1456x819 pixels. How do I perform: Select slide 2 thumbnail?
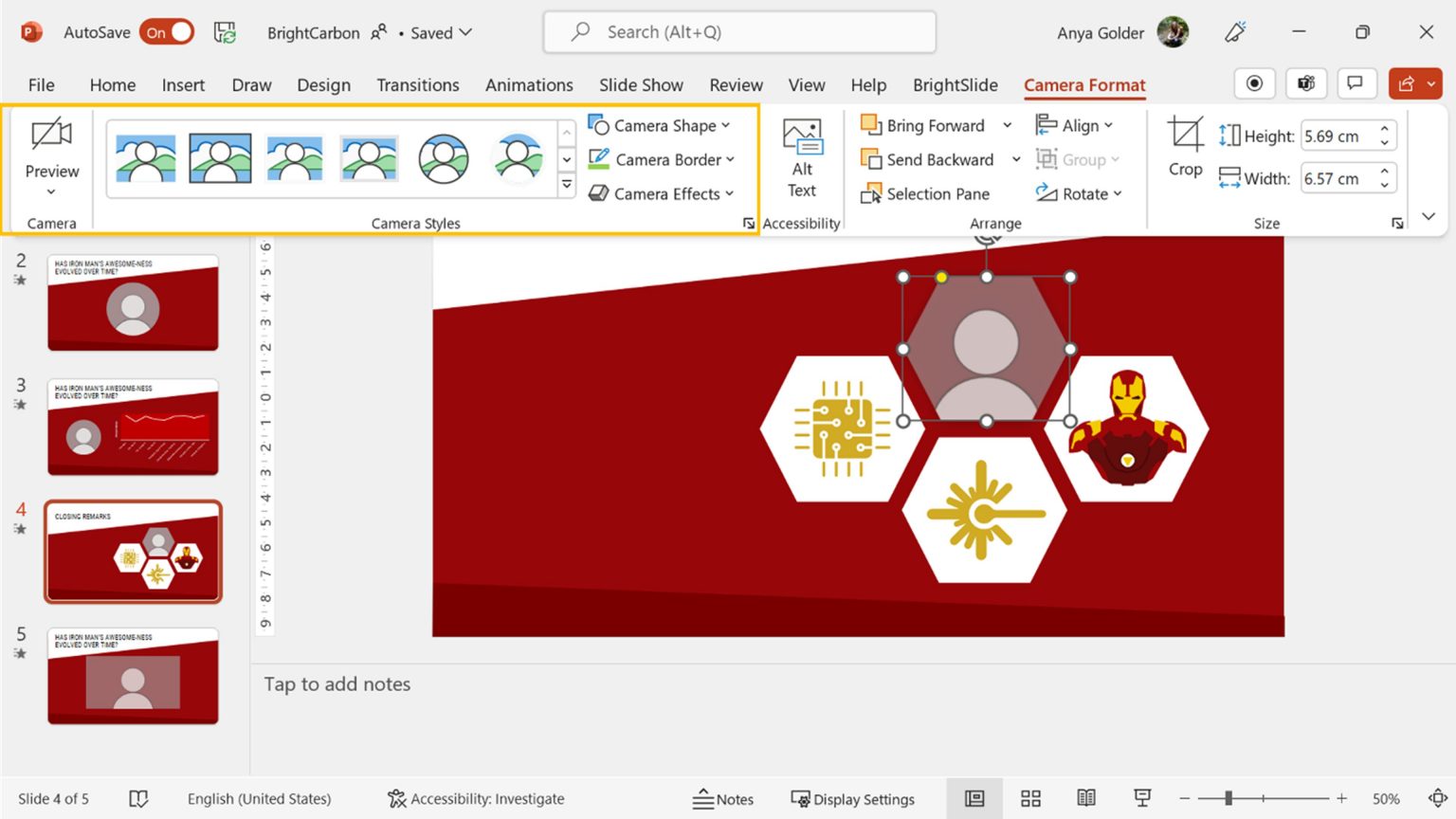(133, 301)
